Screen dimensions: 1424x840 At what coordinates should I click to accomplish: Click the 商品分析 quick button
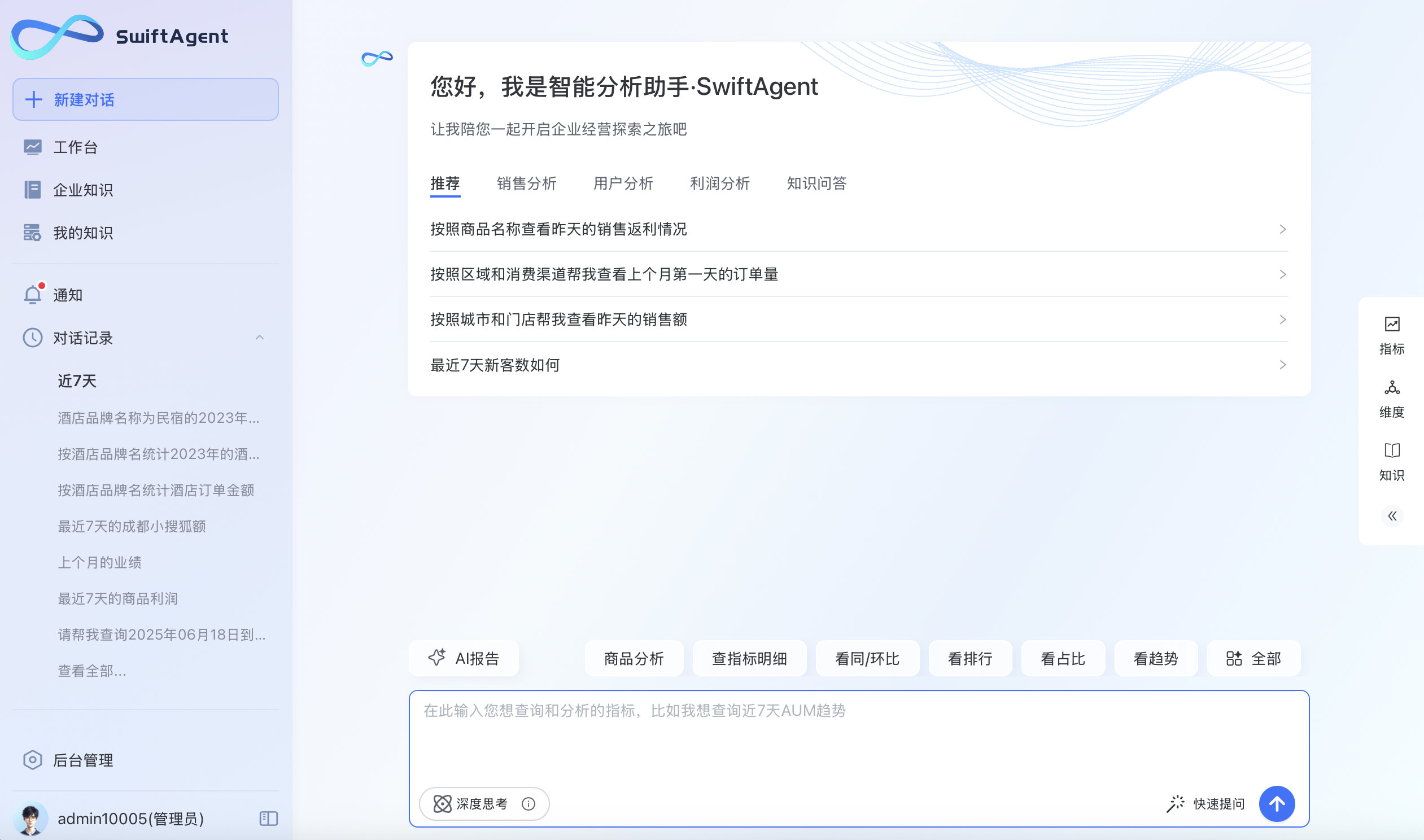(x=634, y=658)
